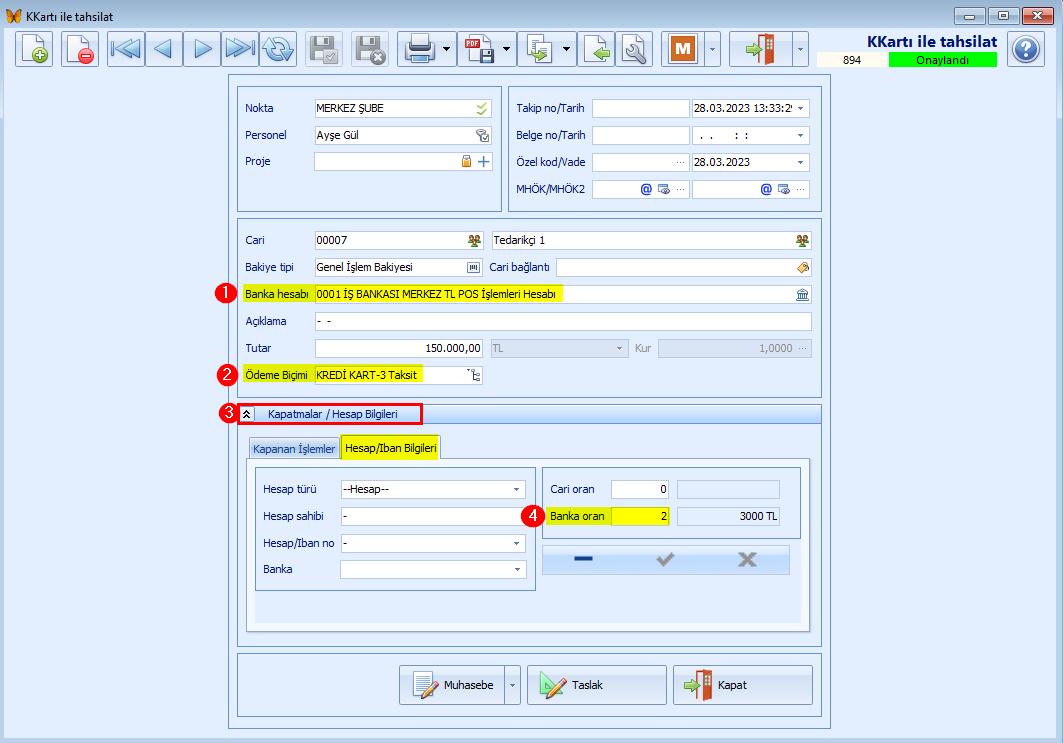Click the orange M accounting icon
Viewport: 1063px width, 743px height.
click(684, 49)
